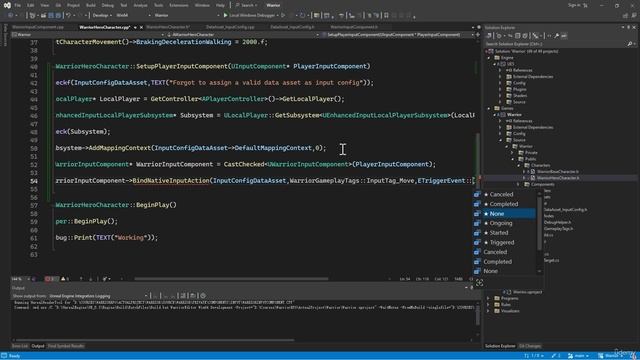Expand the UE5 Plugins folder
Screen dimensions: 640x360
pyautogui.click(x=500, y=89)
